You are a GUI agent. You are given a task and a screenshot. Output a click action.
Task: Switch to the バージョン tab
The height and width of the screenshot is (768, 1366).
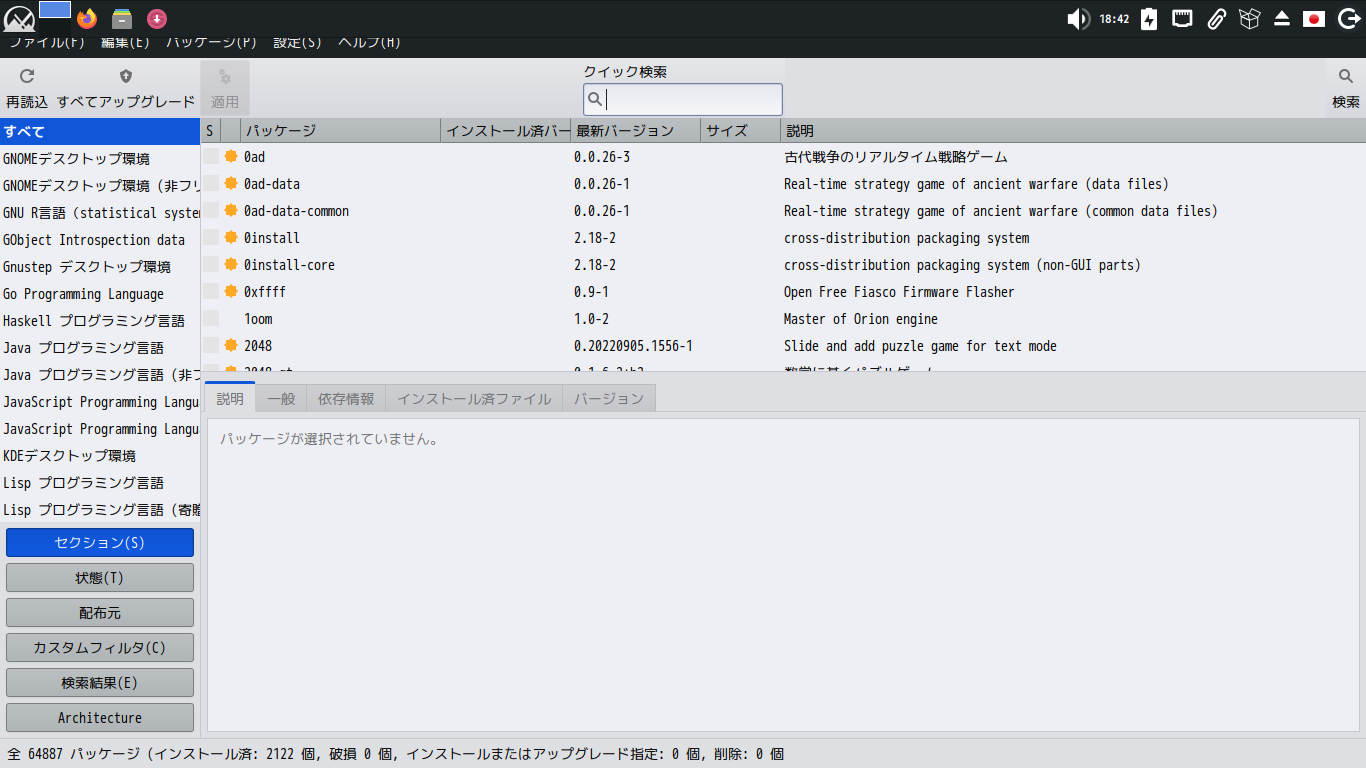609,398
